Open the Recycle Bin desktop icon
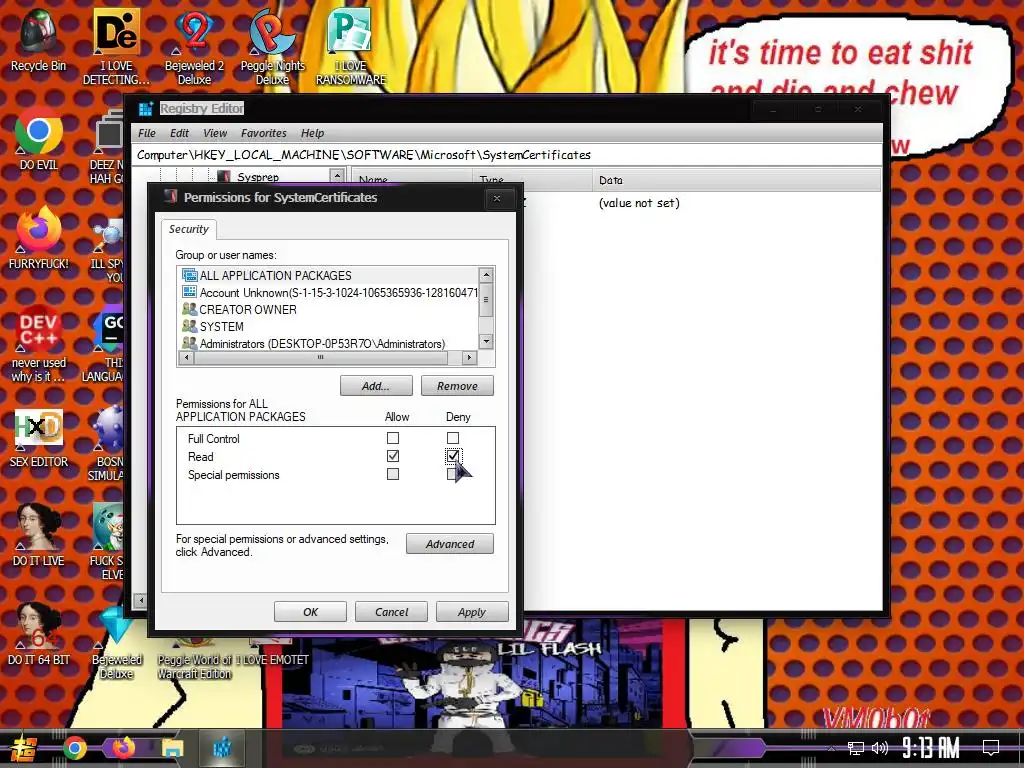The width and height of the screenshot is (1024, 768). coord(38,40)
